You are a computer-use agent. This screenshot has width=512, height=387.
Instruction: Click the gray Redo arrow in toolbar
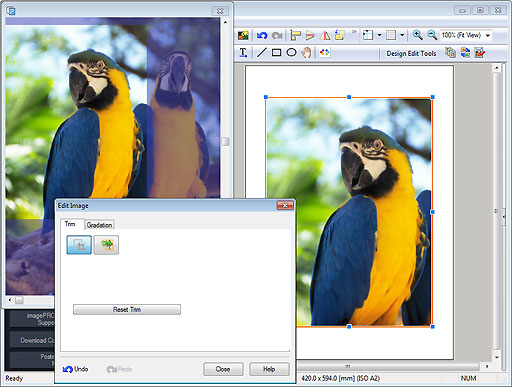point(277,35)
